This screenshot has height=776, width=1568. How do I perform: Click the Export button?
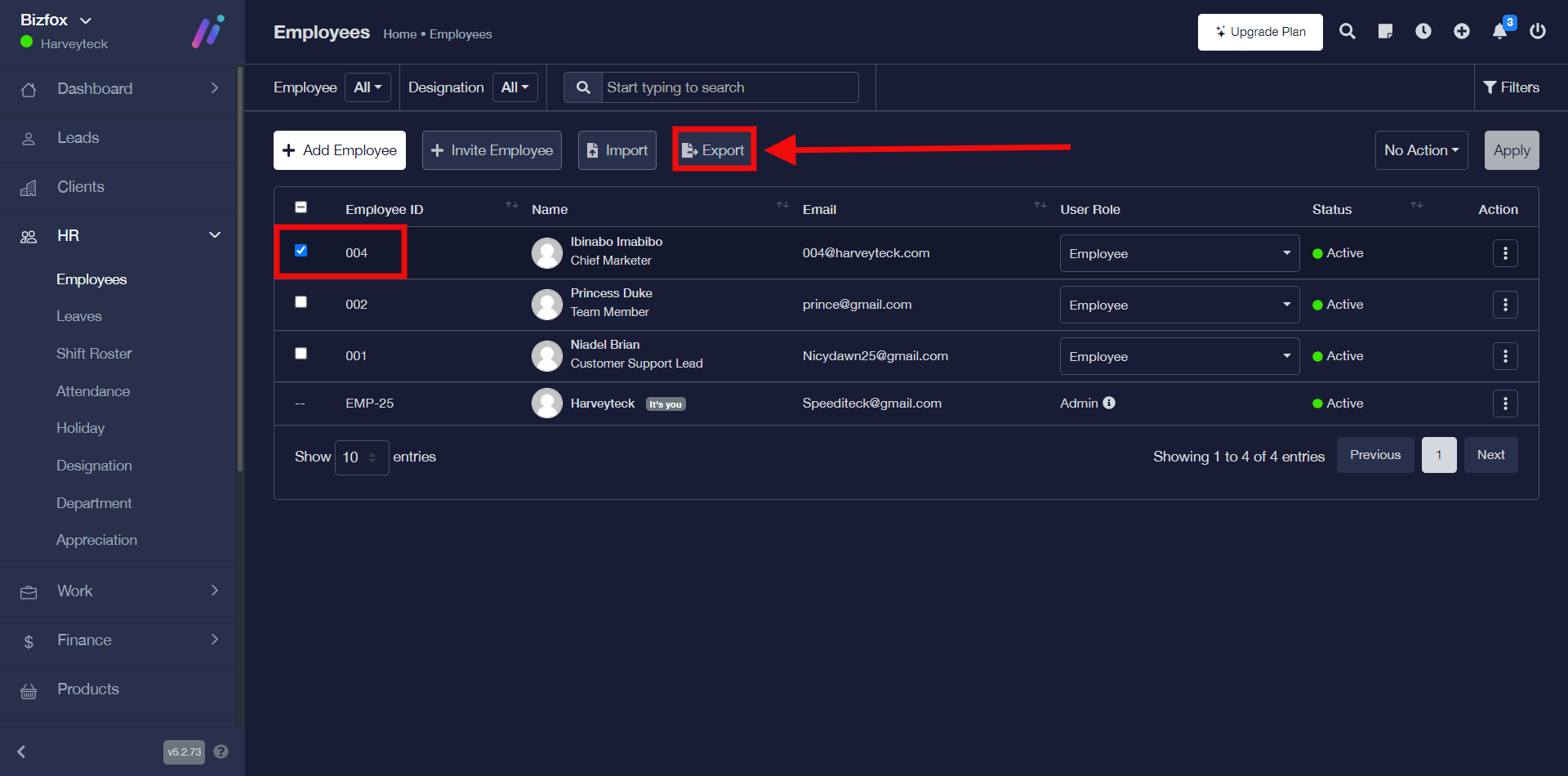[x=714, y=150]
